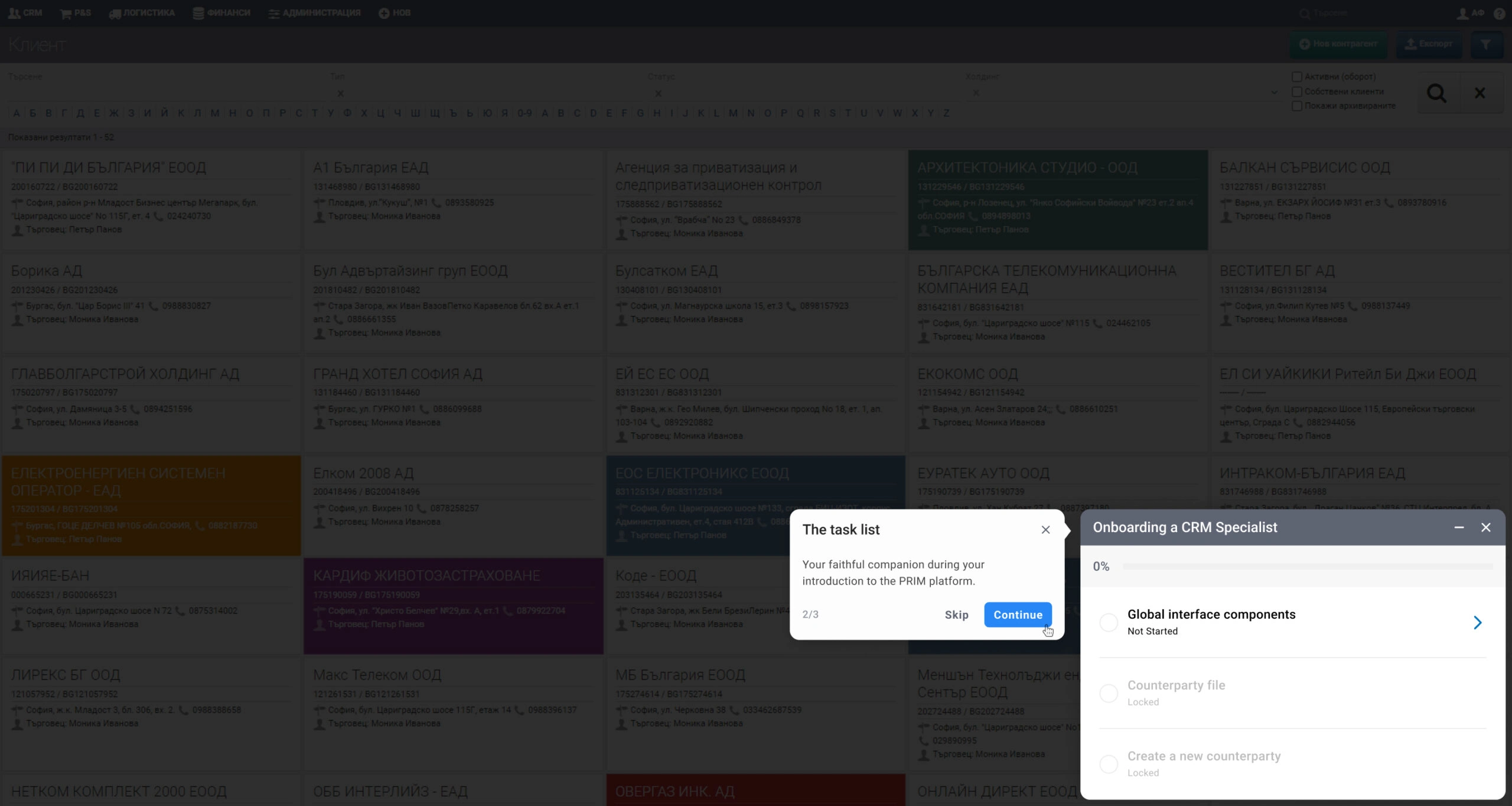Clear the Статус filter with its X
The height and width of the screenshot is (806, 1512).
[x=658, y=93]
